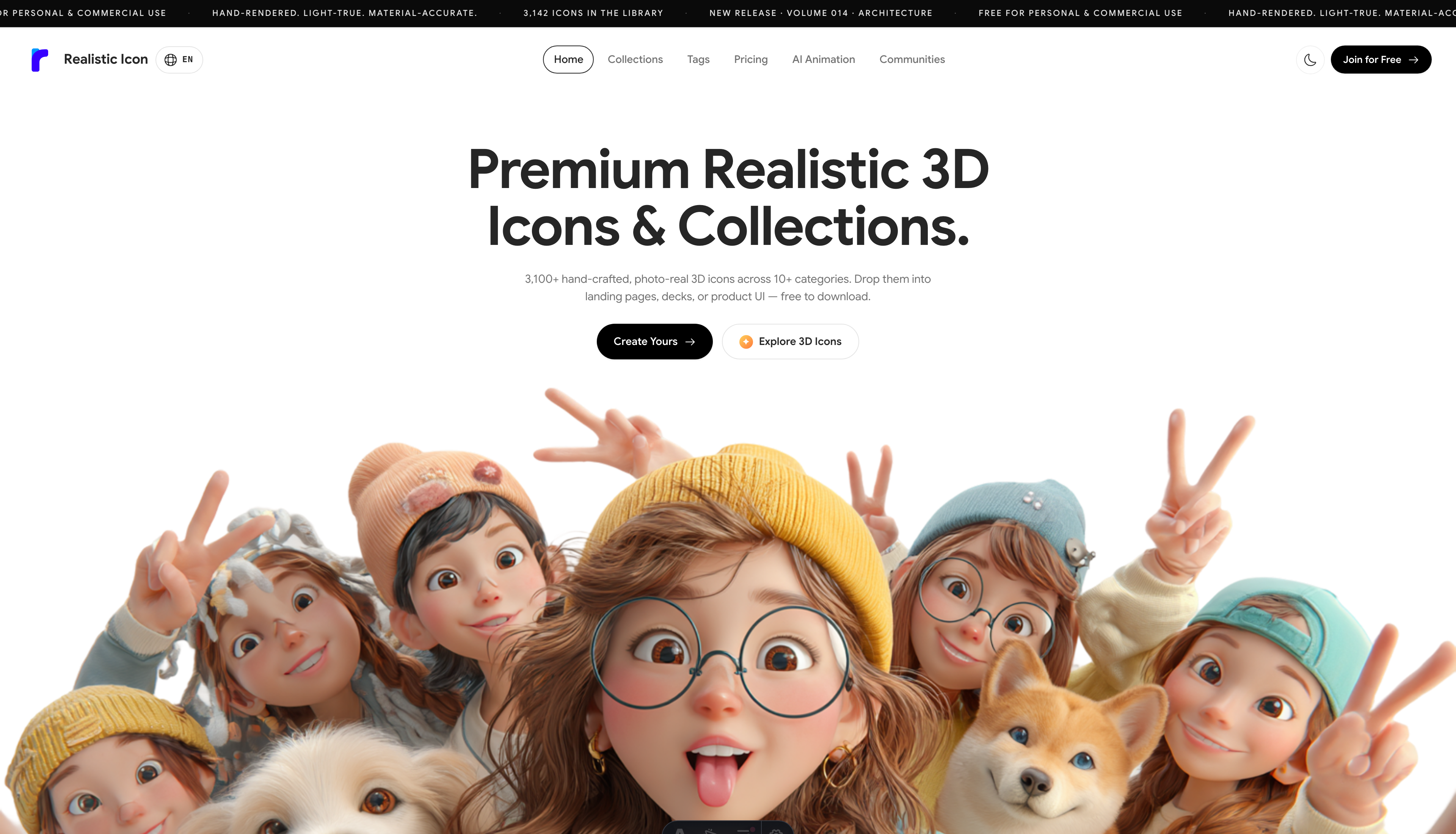1456x834 pixels.
Task: Click the "3,142 ICONS IN THE LIBRARY" banner text
Action: 593,13
